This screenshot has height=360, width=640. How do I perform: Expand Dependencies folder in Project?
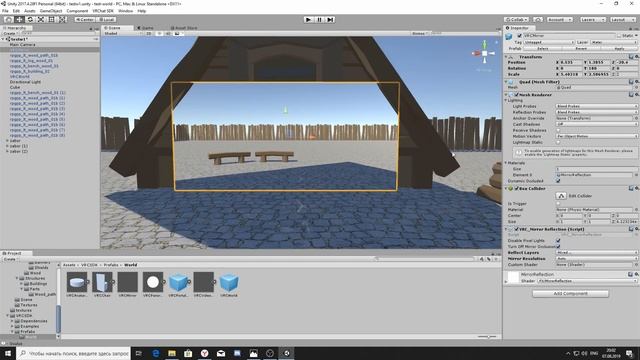pos(12,321)
